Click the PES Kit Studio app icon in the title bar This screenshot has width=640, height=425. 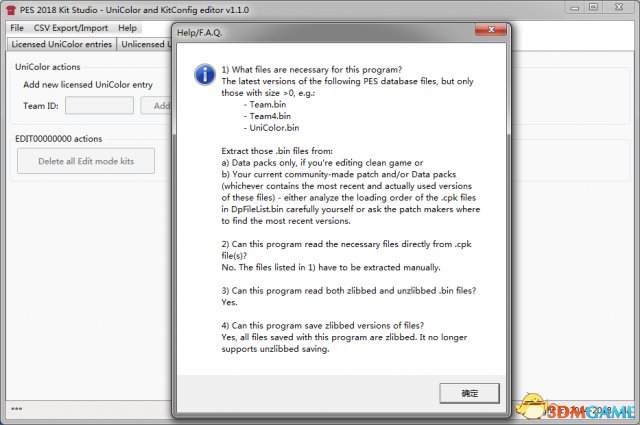(11, 10)
